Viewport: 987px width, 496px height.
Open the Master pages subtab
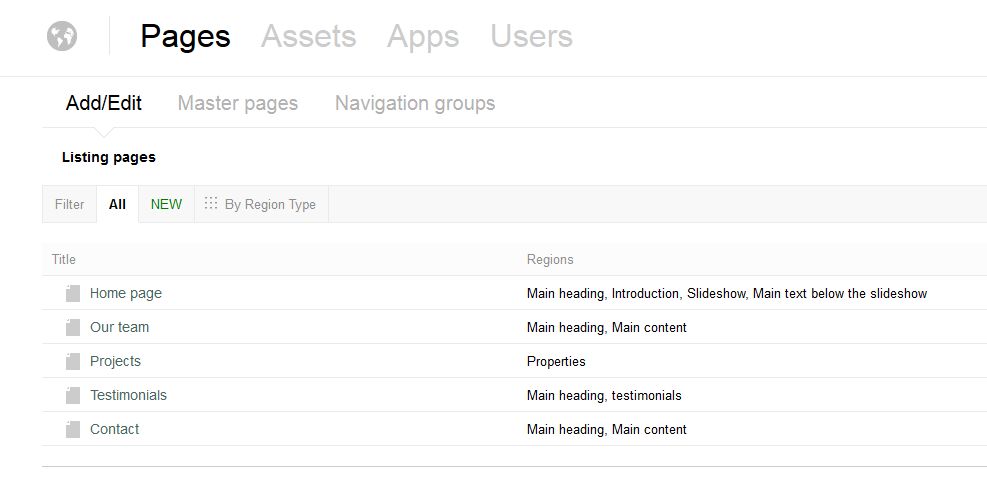pos(238,103)
